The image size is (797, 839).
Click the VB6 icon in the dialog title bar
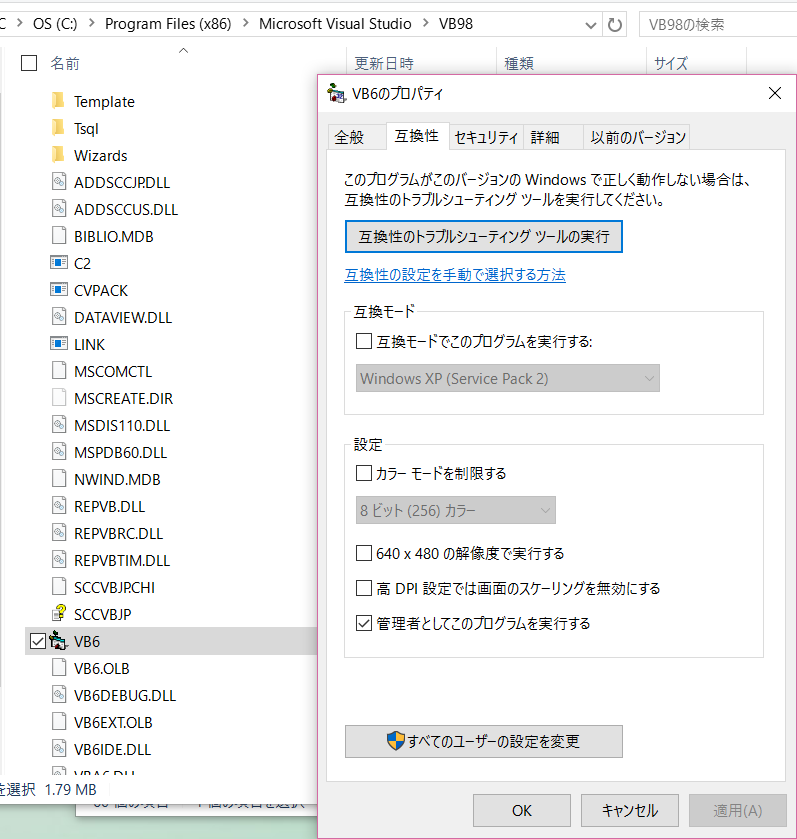[x=336, y=94]
